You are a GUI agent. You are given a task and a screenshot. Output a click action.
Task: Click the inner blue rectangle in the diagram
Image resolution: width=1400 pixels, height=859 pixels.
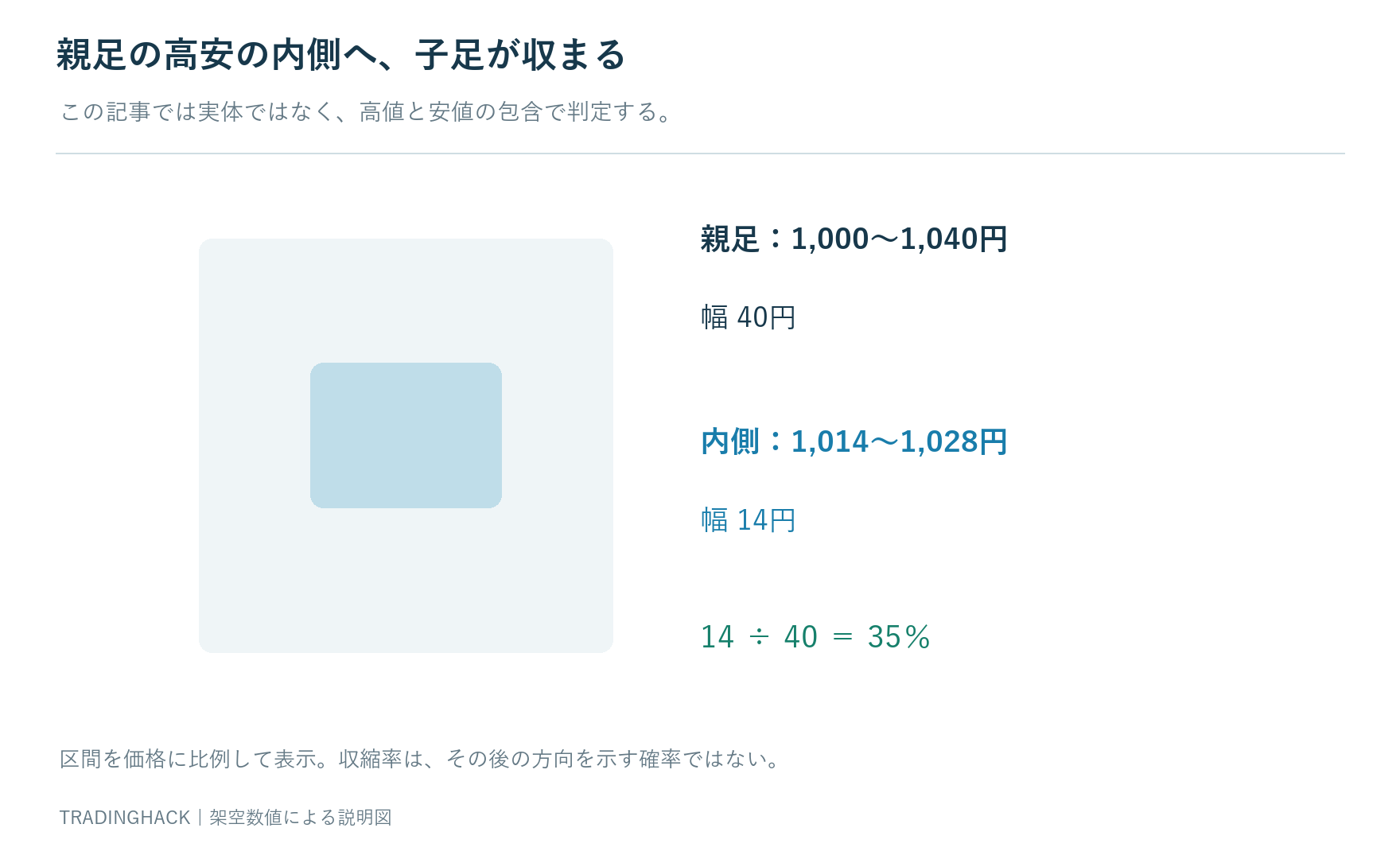pos(406,435)
